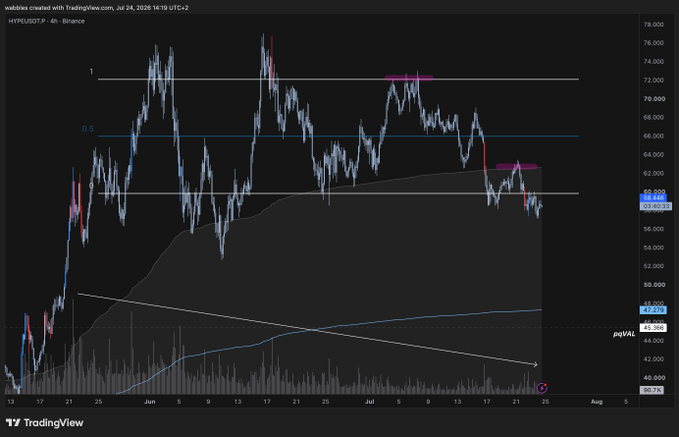Viewport: 679px width, 437px height.
Task: Click the 64.000 price axis label
Action: click(653, 155)
